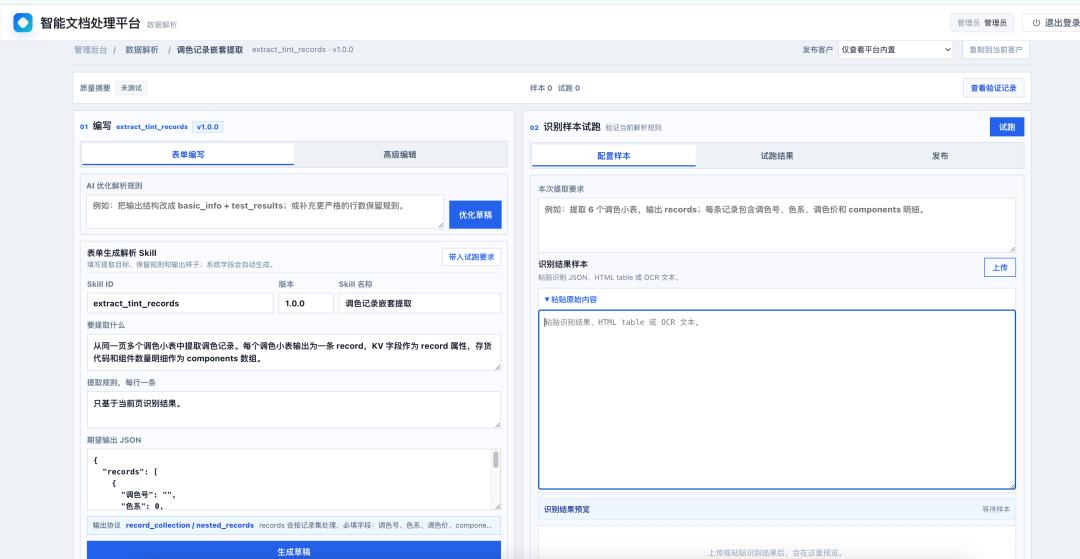Click the 查看验证记录 button
1080x559 pixels.
[993, 88]
